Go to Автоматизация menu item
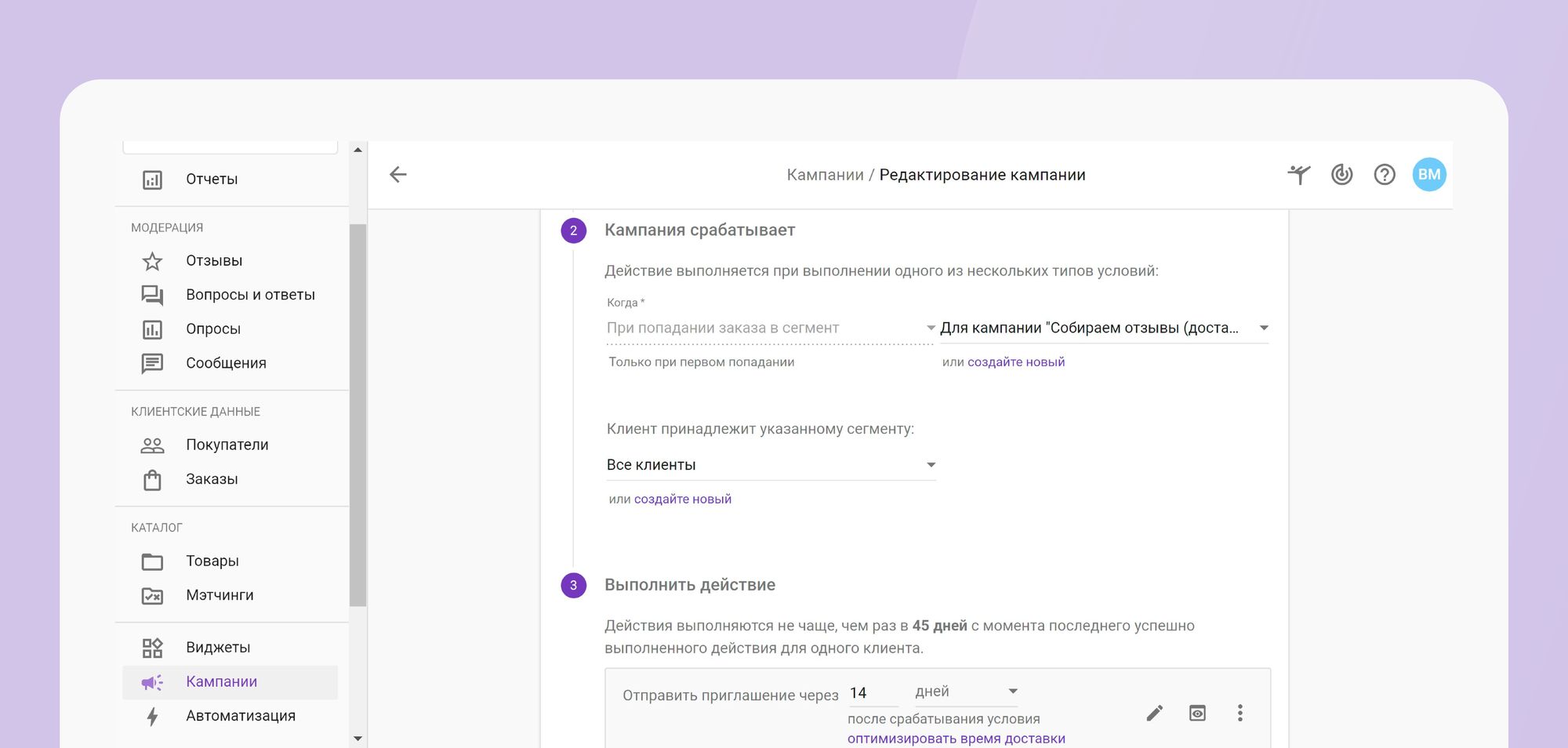This screenshot has width=1568, height=748. click(240, 716)
